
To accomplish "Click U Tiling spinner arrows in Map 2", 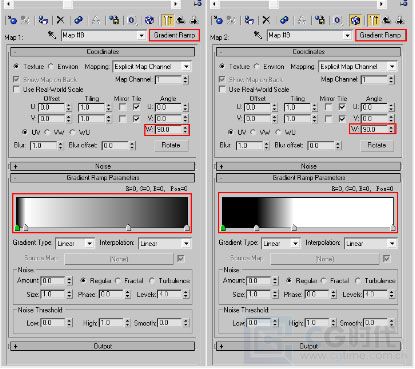I will 314,107.
